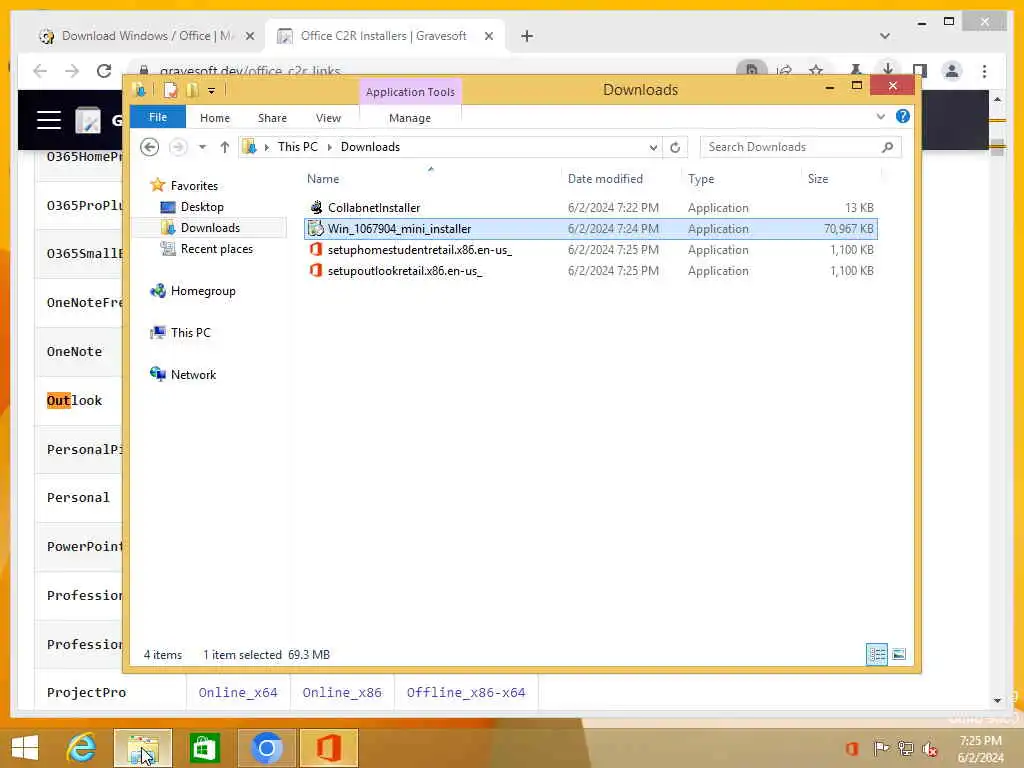Image resolution: width=1024 pixels, height=768 pixels.
Task: Show Chrome downloads arrow
Action: [888, 69]
